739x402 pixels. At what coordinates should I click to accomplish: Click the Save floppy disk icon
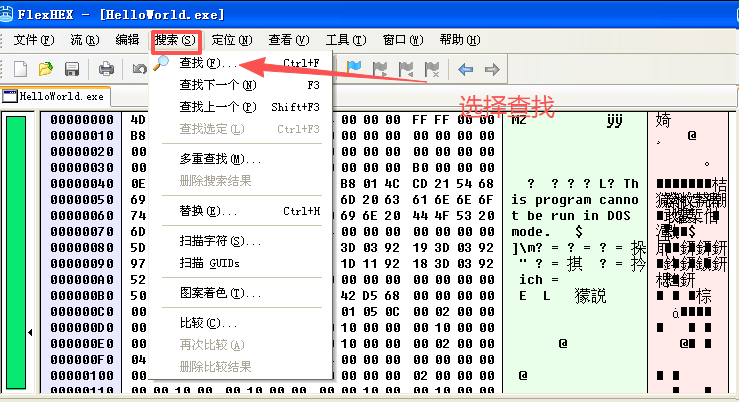click(72, 69)
